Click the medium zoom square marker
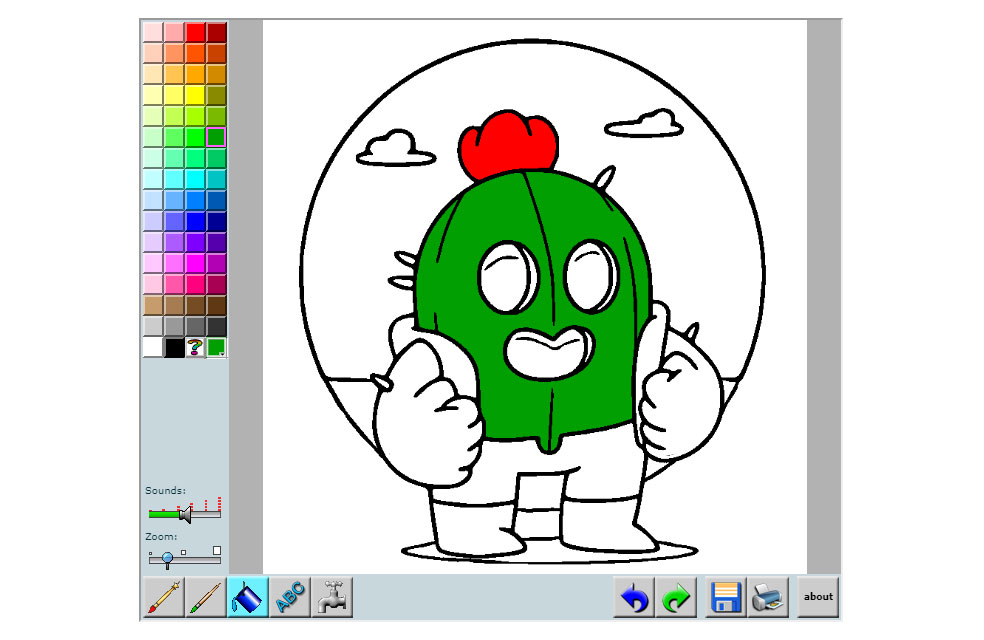Image resolution: width=984 pixels, height=640 pixels. coord(183,553)
